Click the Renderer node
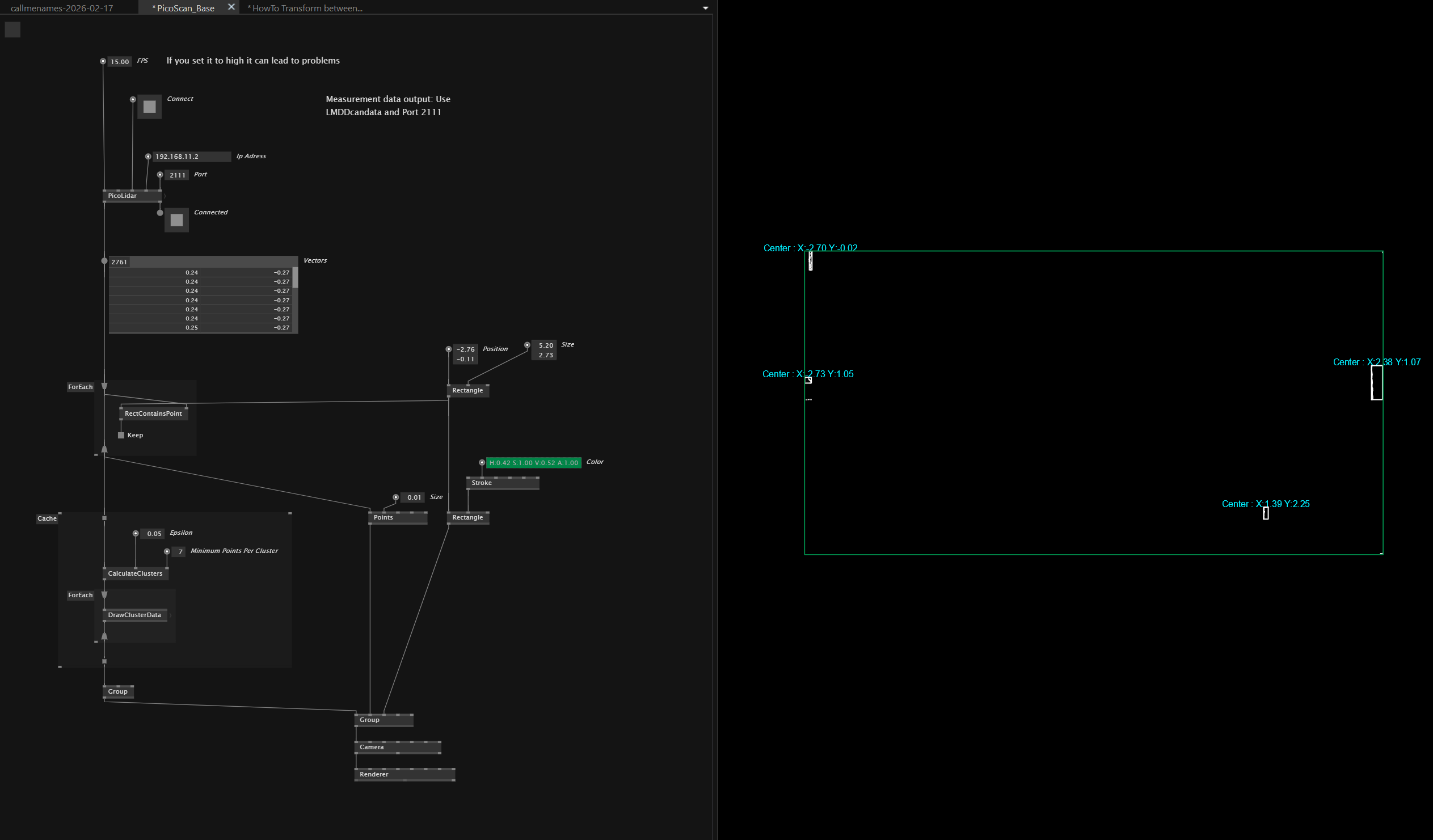Screen dimensions: 1433x840 coord(374,775)
